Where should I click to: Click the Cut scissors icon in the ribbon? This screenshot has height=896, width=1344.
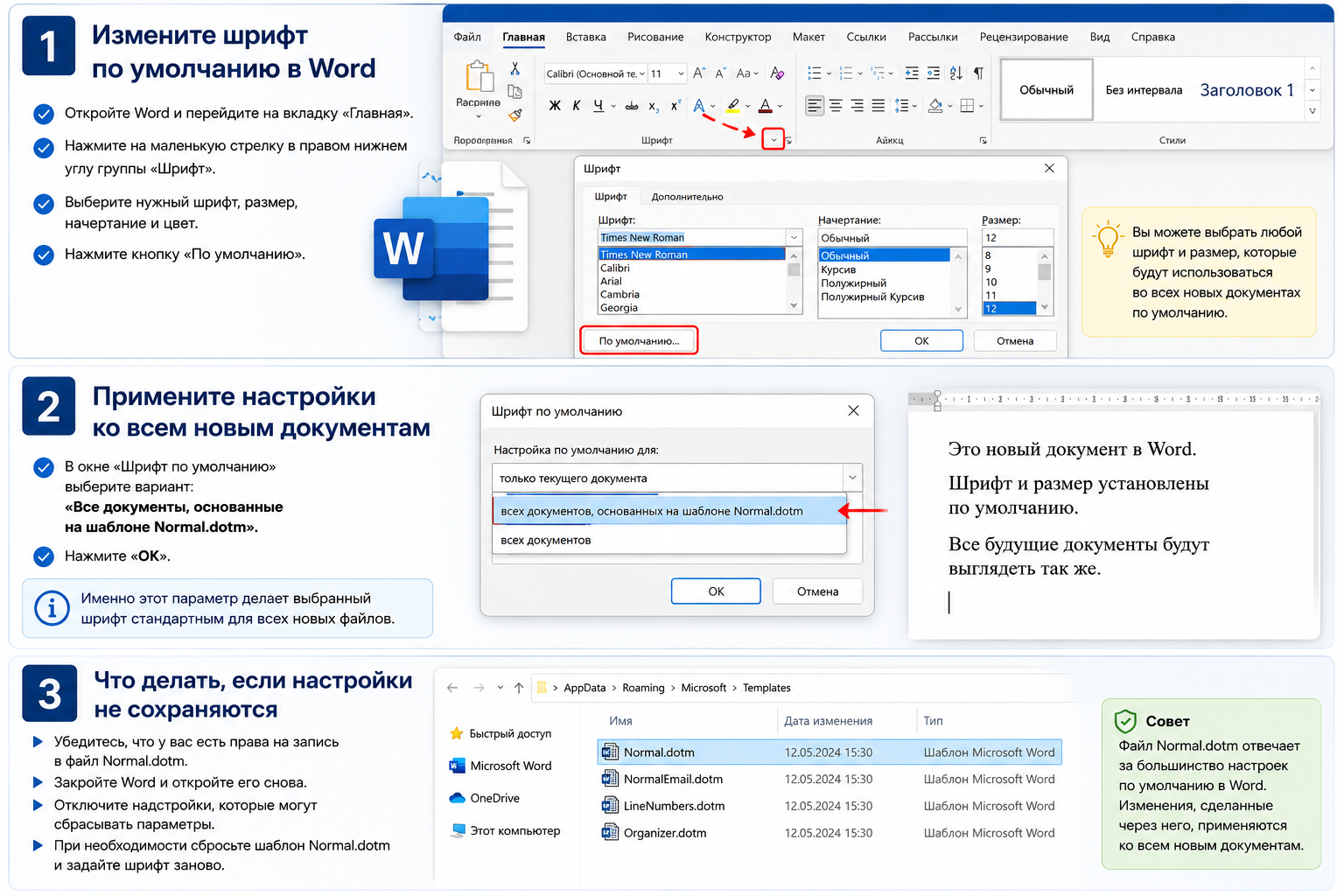514,69
